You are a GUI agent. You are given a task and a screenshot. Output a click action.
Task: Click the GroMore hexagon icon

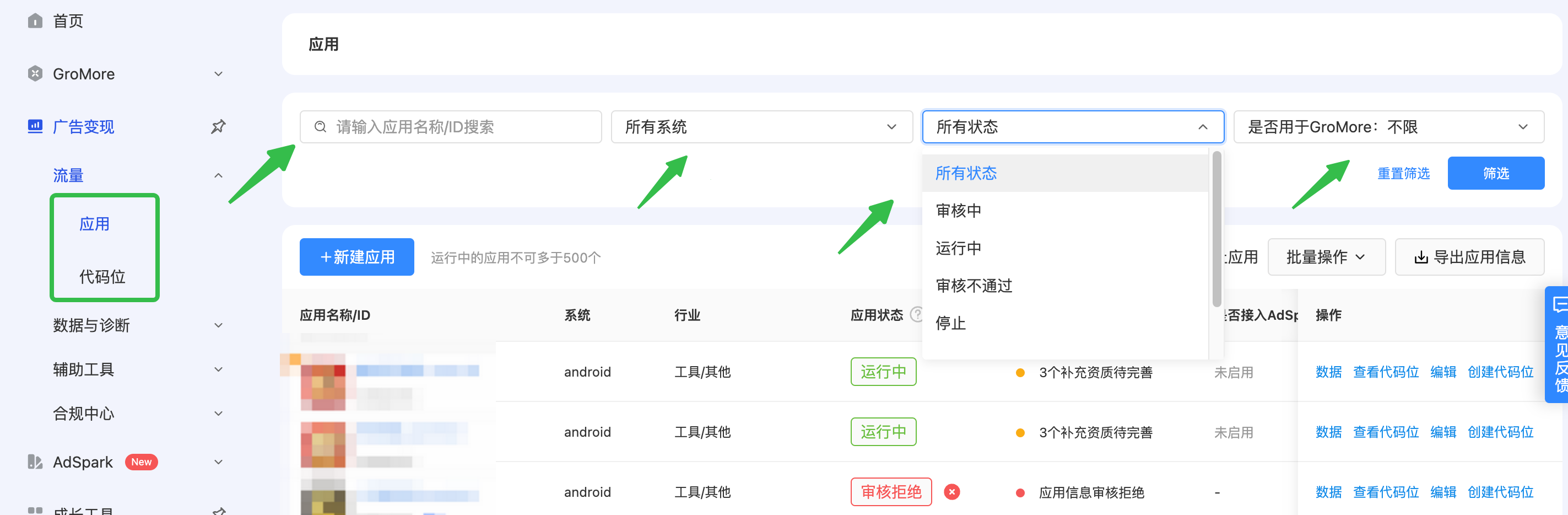point(35,74)
